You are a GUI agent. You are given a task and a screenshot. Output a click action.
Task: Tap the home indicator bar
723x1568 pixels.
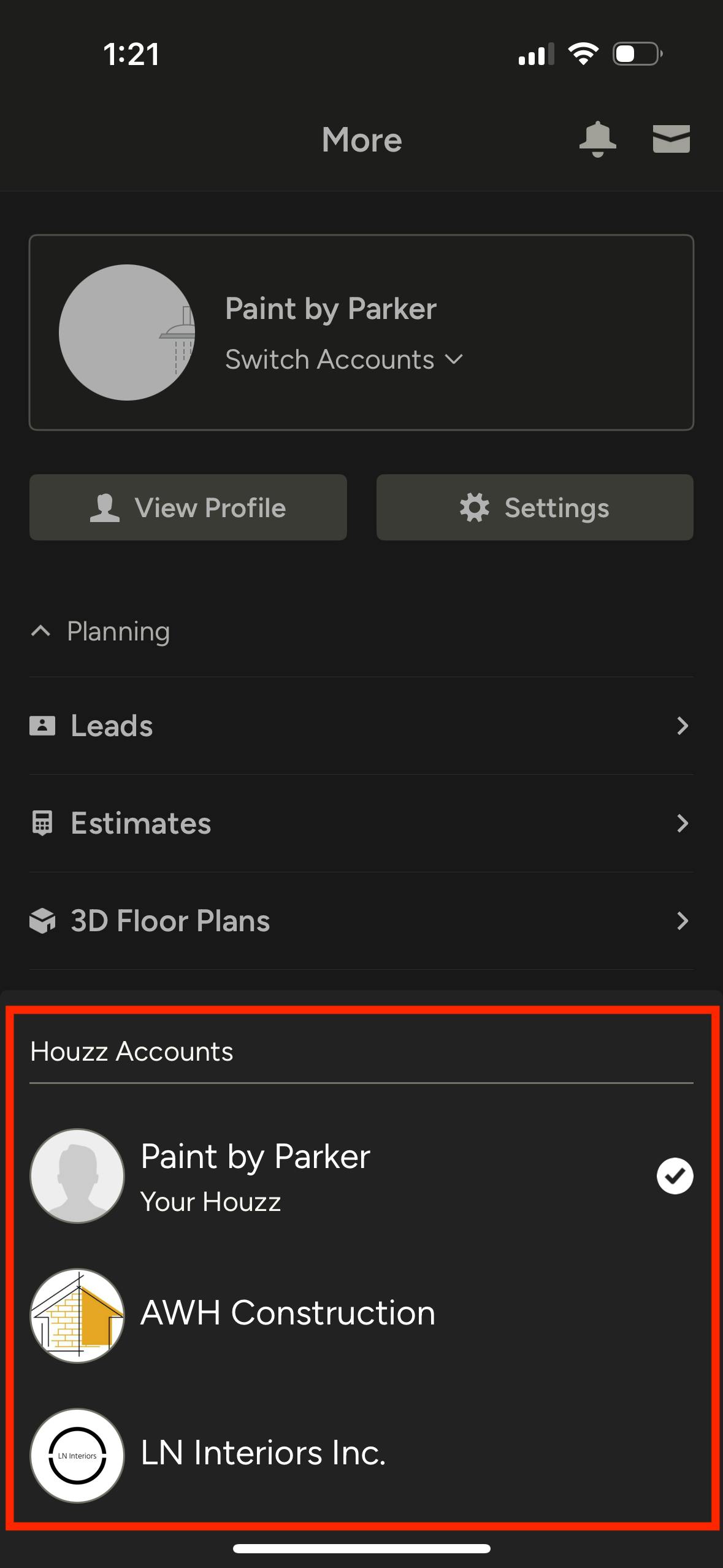click(x=362, y=1548)
